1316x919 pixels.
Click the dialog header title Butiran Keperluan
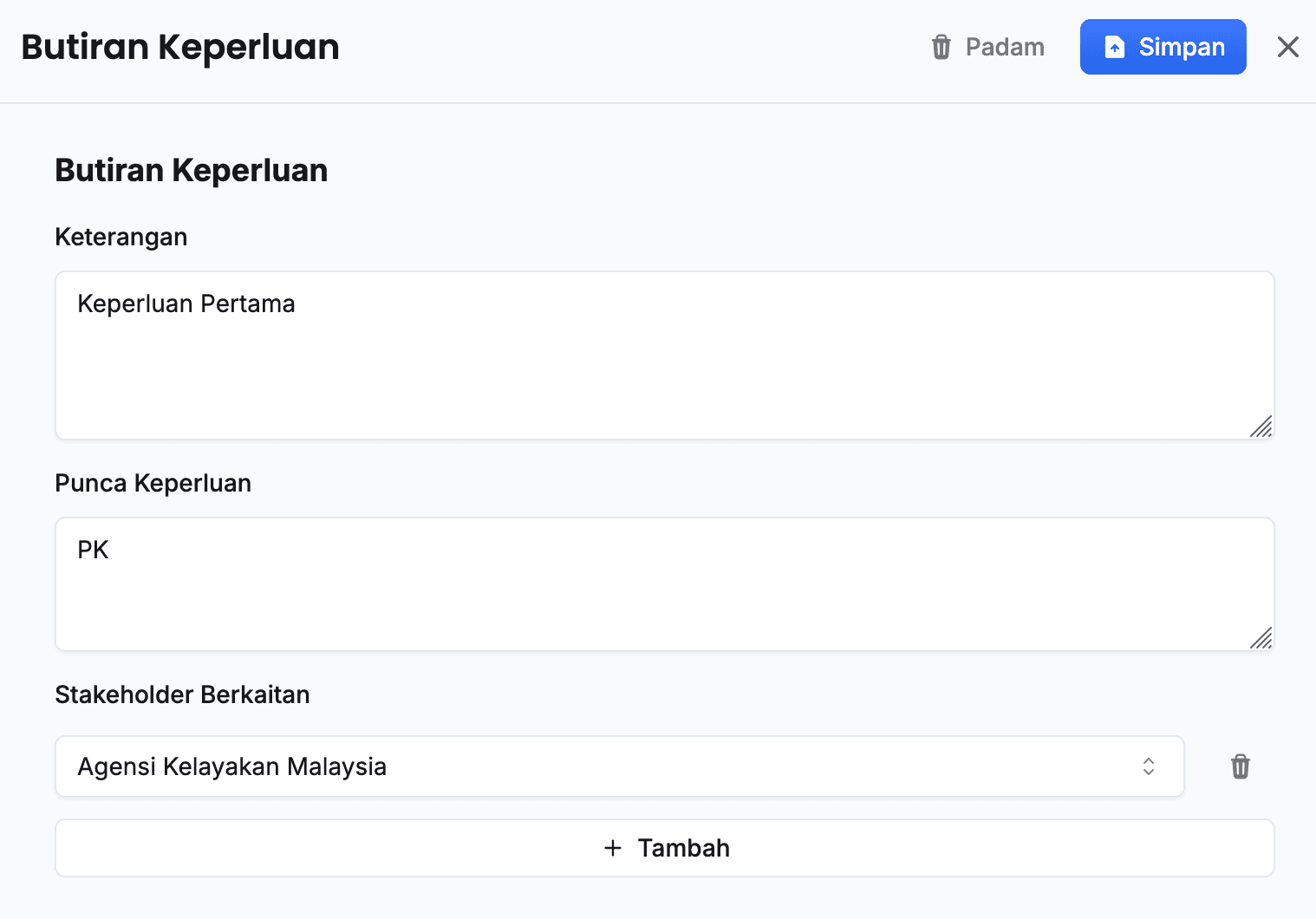(x=180, y=47)
